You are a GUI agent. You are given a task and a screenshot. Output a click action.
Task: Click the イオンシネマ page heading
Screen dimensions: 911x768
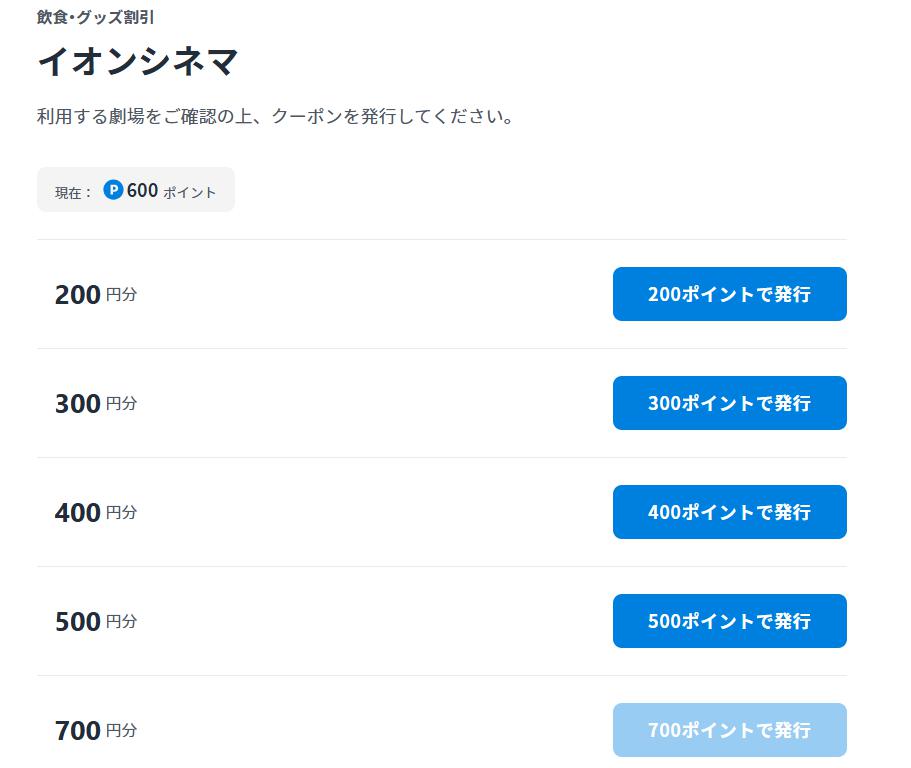coord(138,62)
